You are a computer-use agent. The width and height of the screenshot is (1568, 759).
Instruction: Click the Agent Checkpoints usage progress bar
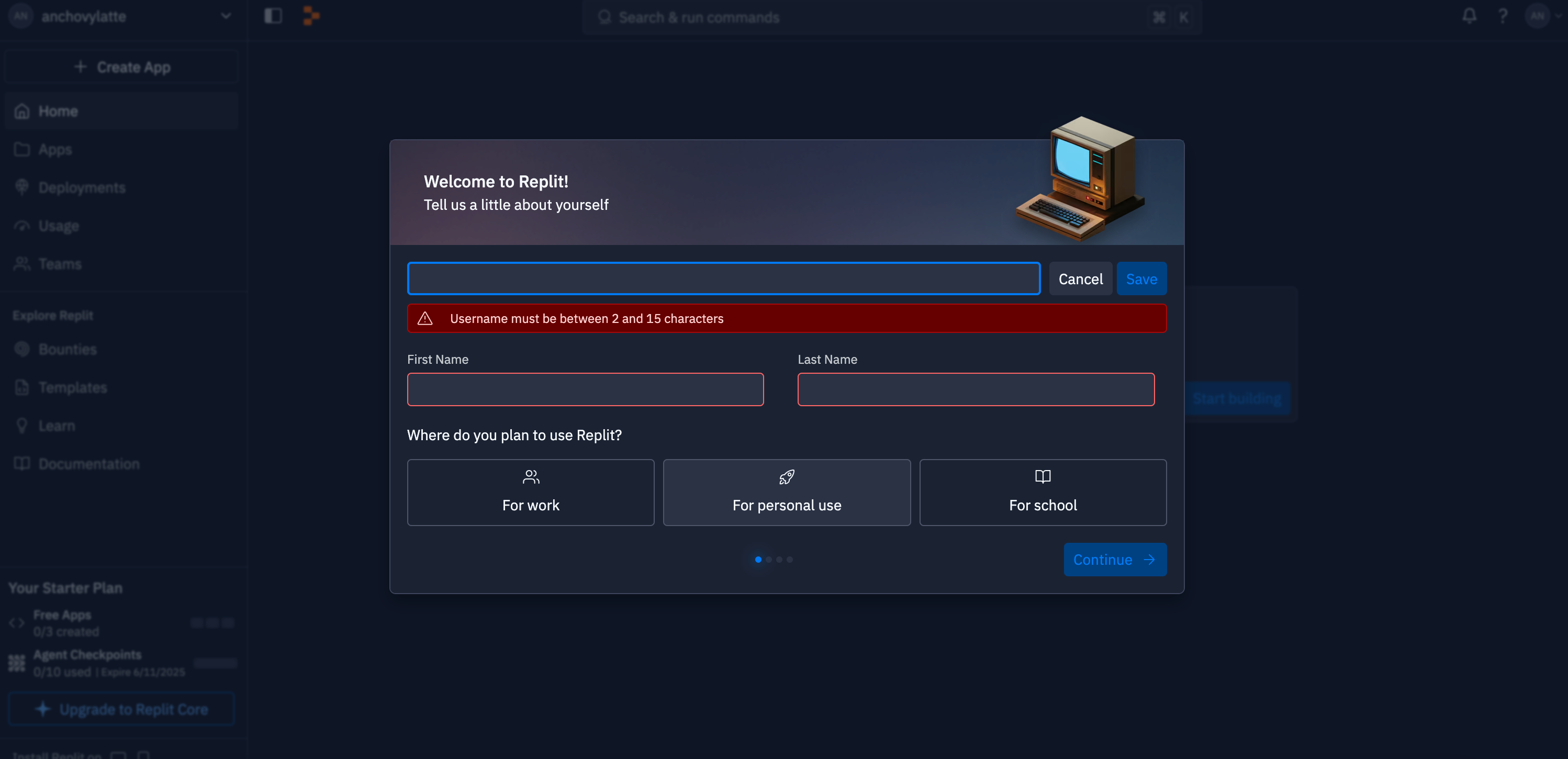pyautogui.click(x=216, y=663)
